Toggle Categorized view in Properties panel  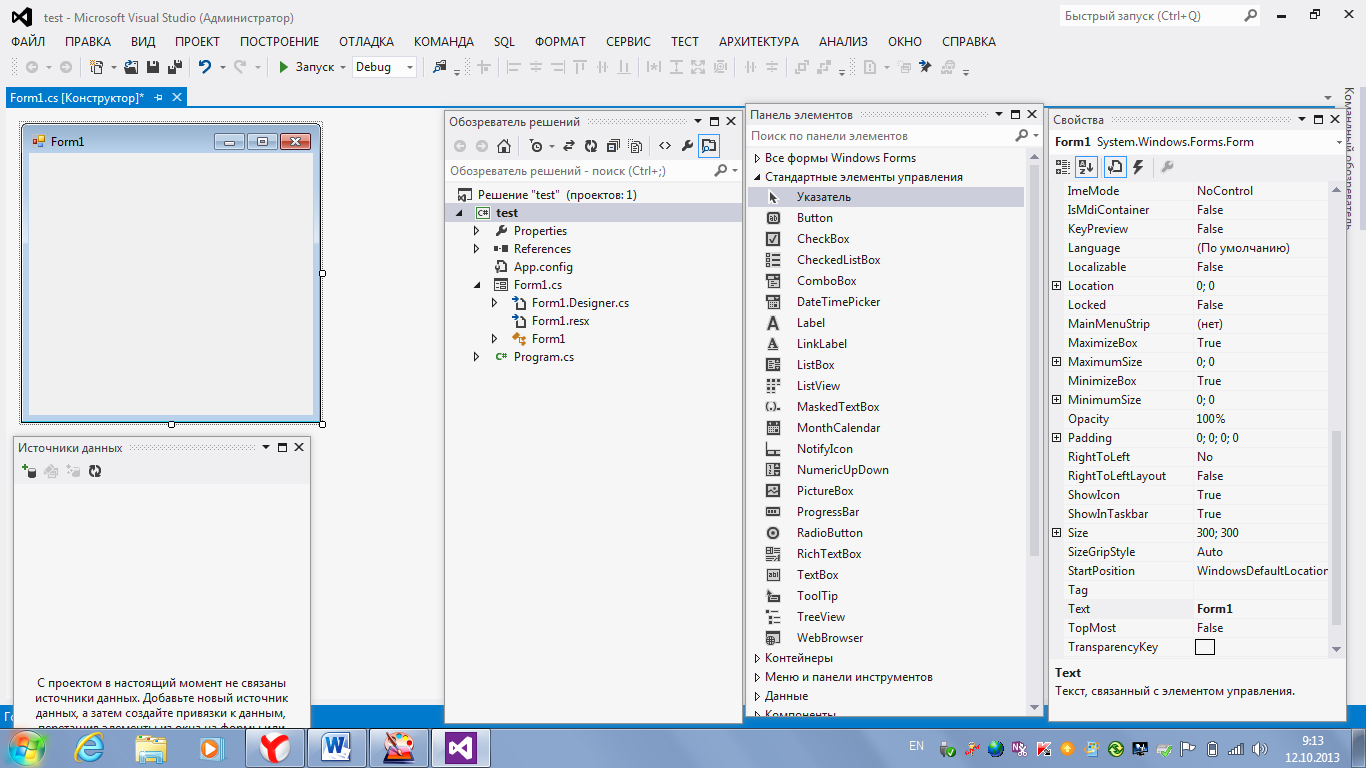[x=1063, y=167]
